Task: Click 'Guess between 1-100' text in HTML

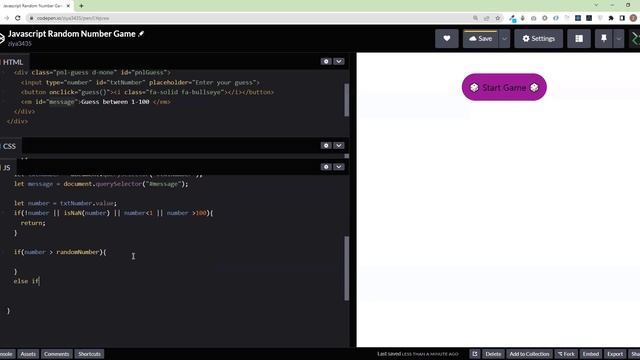Action: (x=115, y=102)
